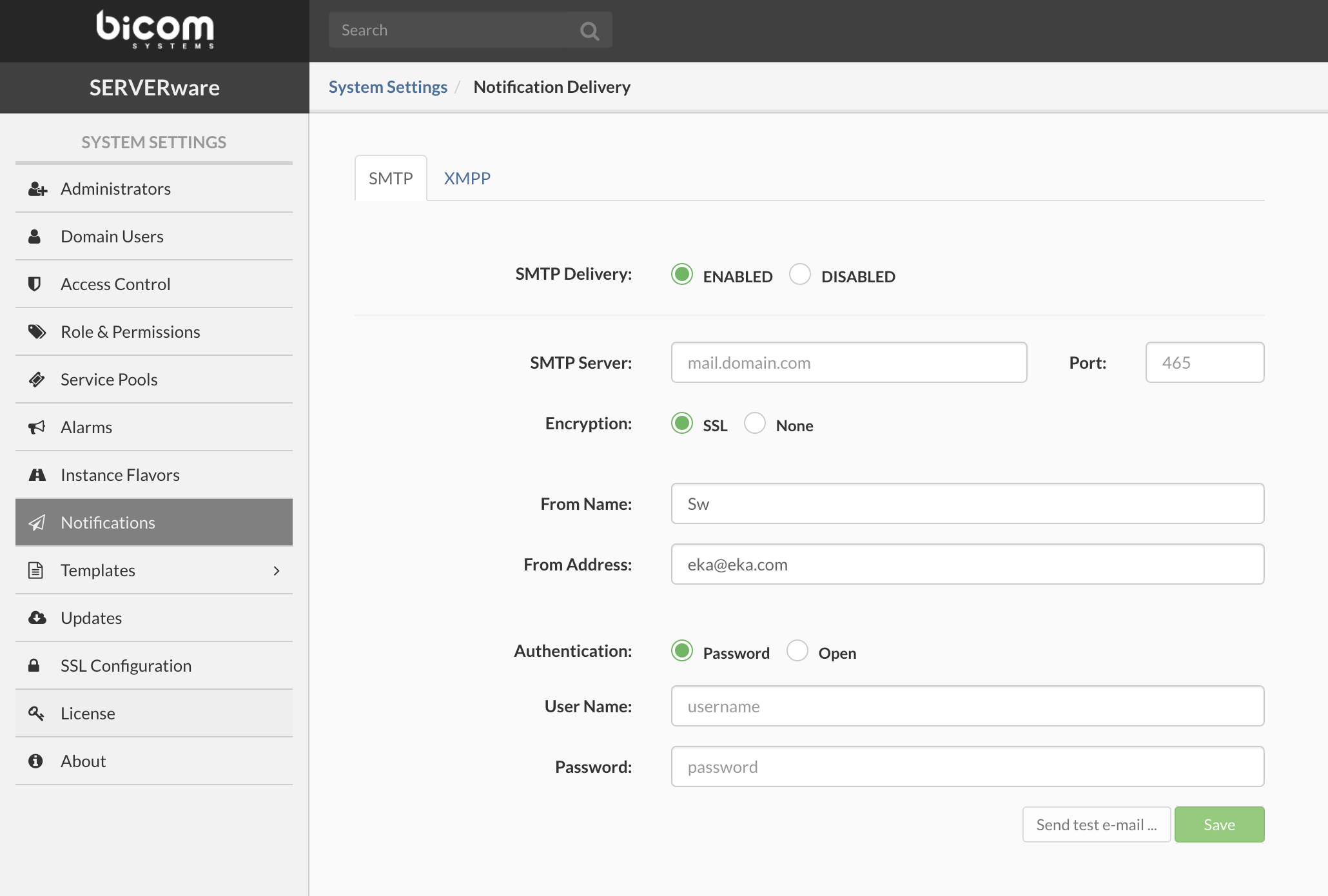1328x896 pixels.
Task: Click the Updates cloud download icon
Action: click(37, 618)
